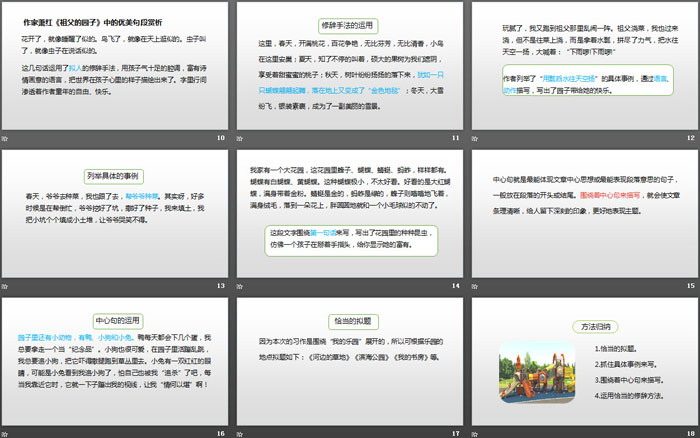Click the animation star icon under slide 12
The height and width of the screenshot is (438, 700).
click(476, 138)
